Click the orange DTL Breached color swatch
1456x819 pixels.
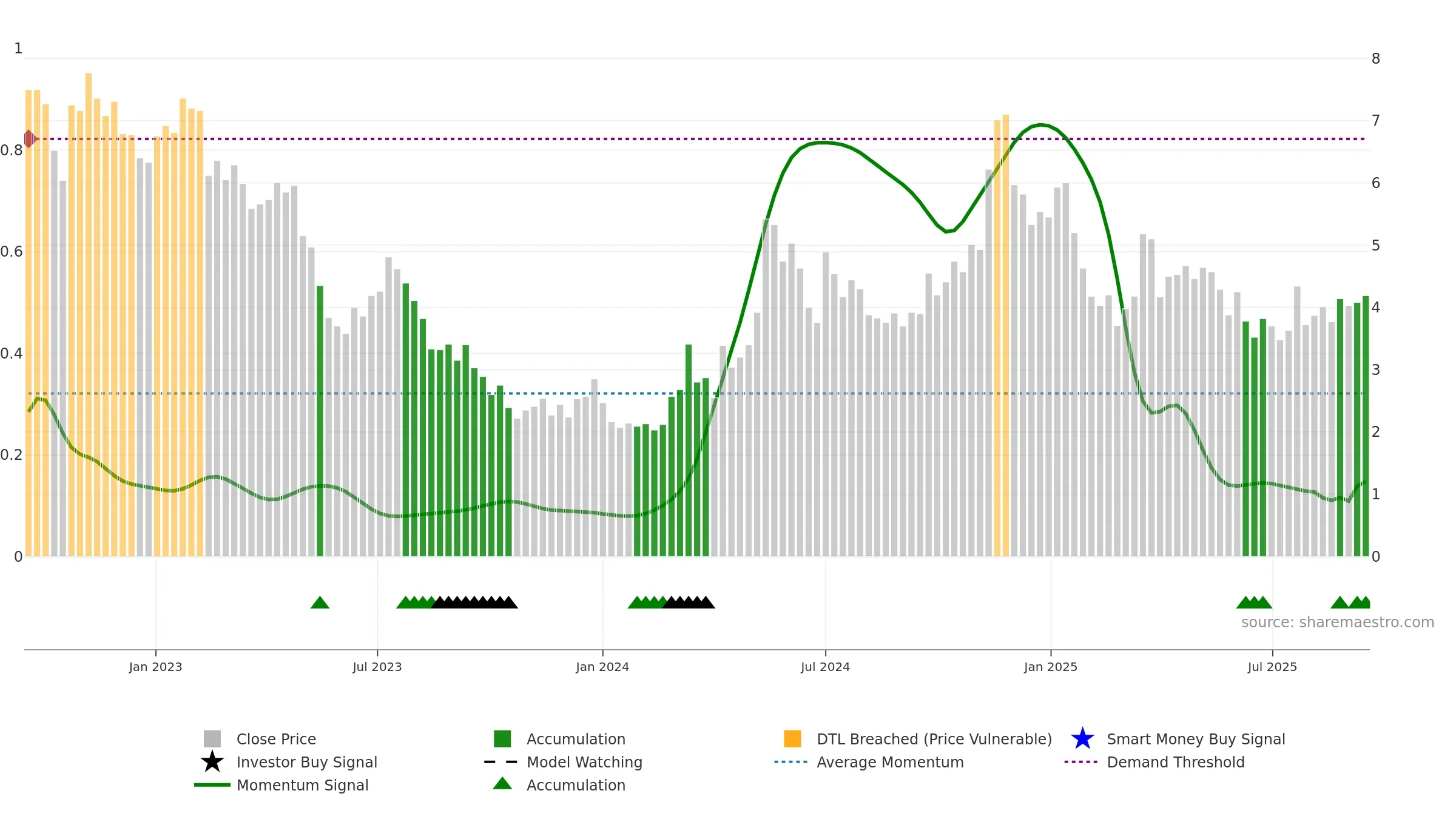pos(792,738)
